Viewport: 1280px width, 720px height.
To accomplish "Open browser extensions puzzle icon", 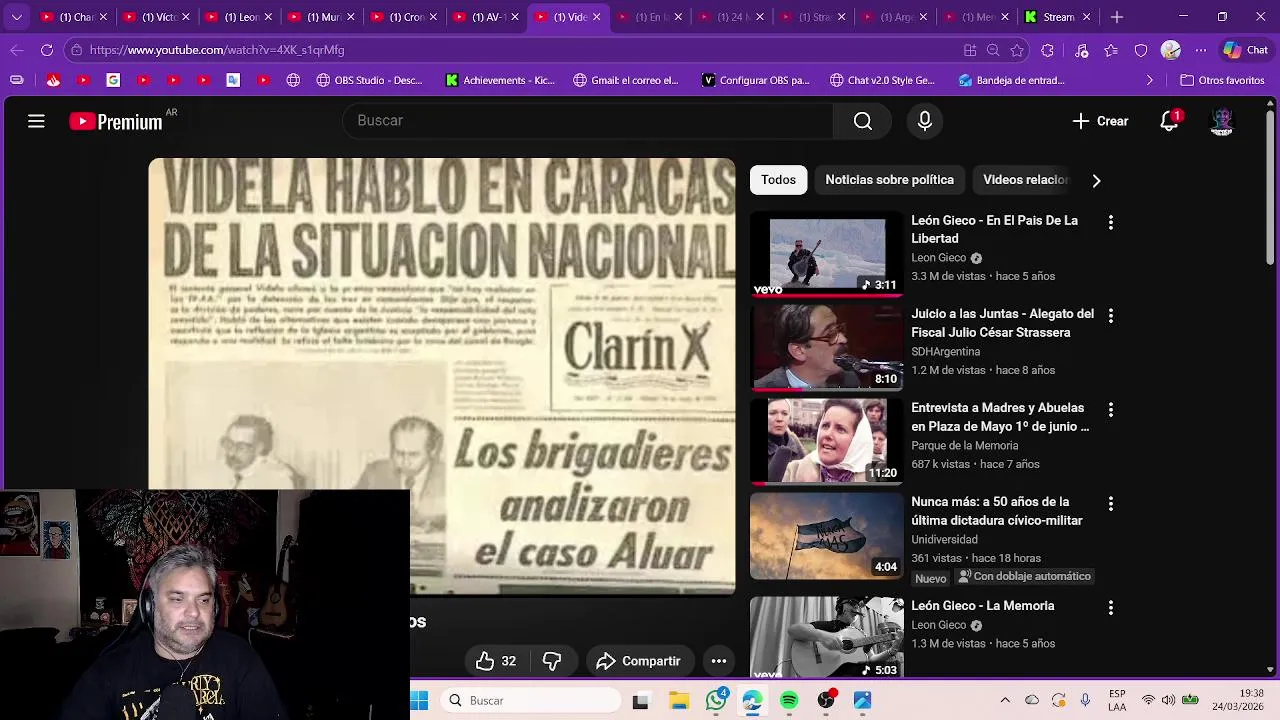I will click(x=1047, y=50).
